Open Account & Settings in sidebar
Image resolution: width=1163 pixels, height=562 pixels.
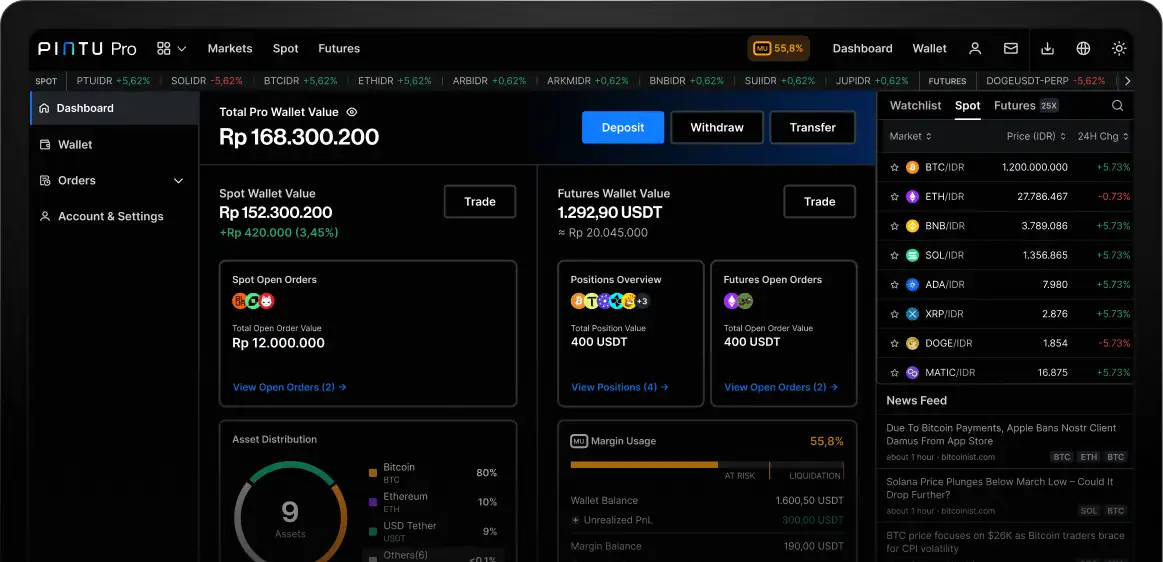[110, 216]
